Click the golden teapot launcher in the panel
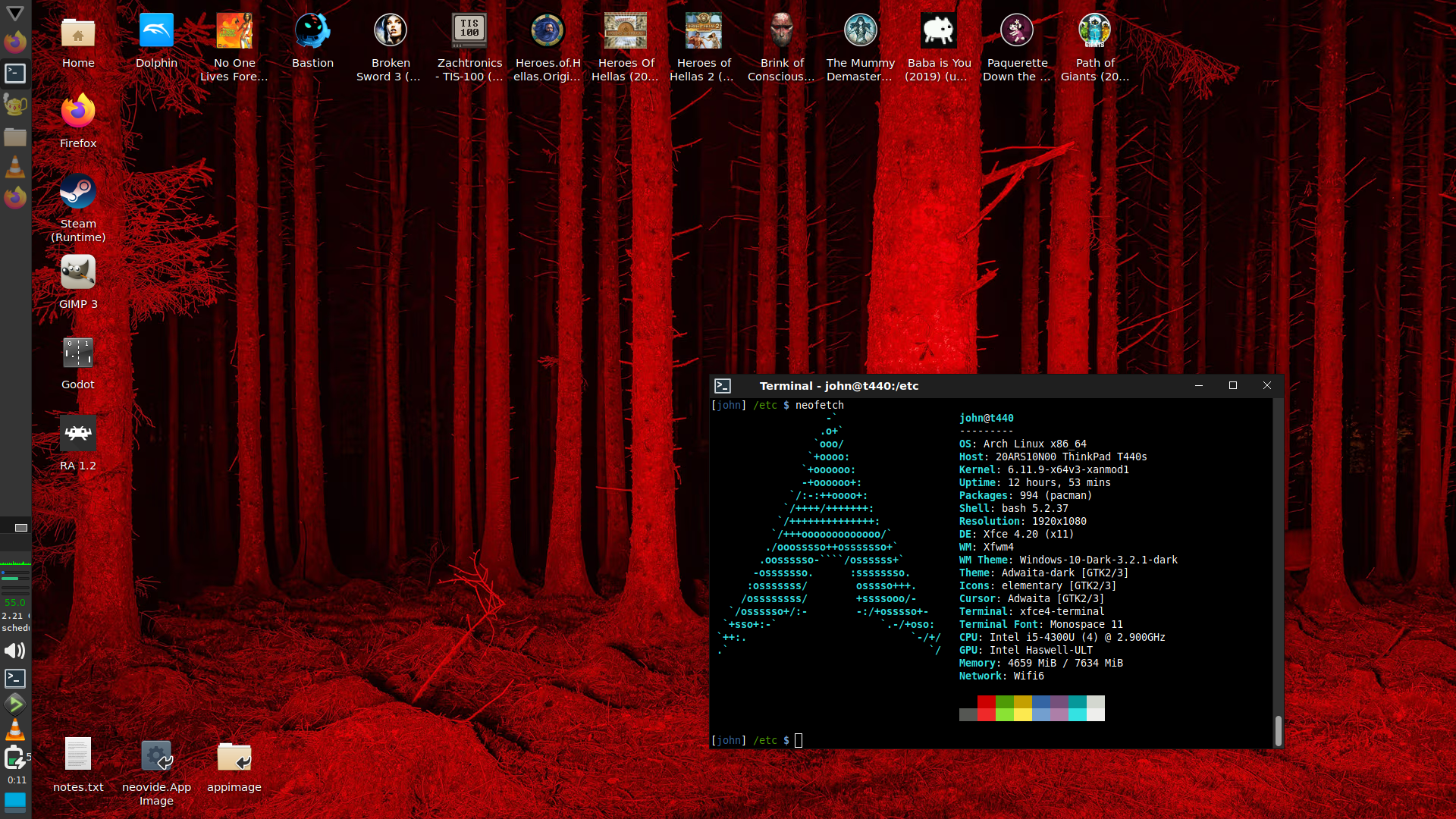Screen dimensions: 1456x819 point(15,105)
